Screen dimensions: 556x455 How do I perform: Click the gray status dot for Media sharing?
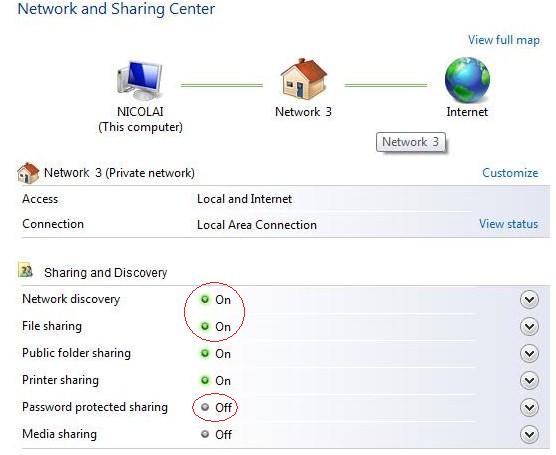(x=205, y=434)
